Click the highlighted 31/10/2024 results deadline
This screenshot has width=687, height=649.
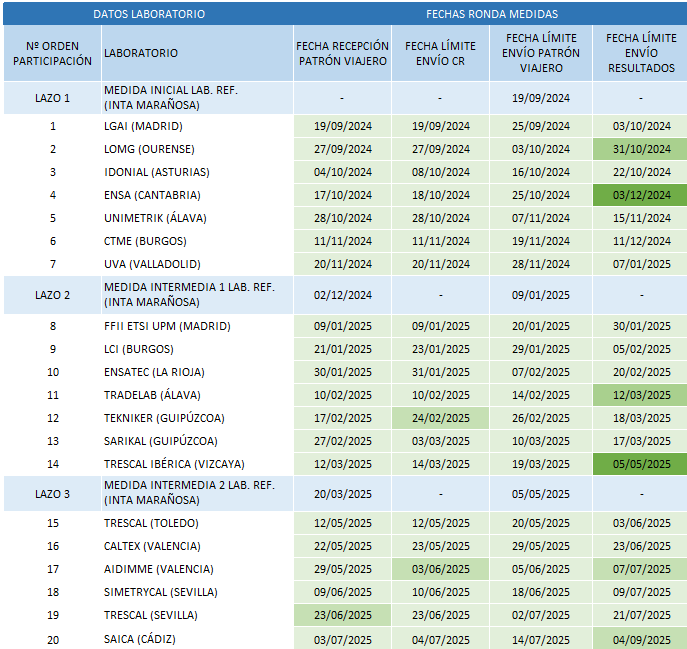pyautogui.click(x=640, y=149)
